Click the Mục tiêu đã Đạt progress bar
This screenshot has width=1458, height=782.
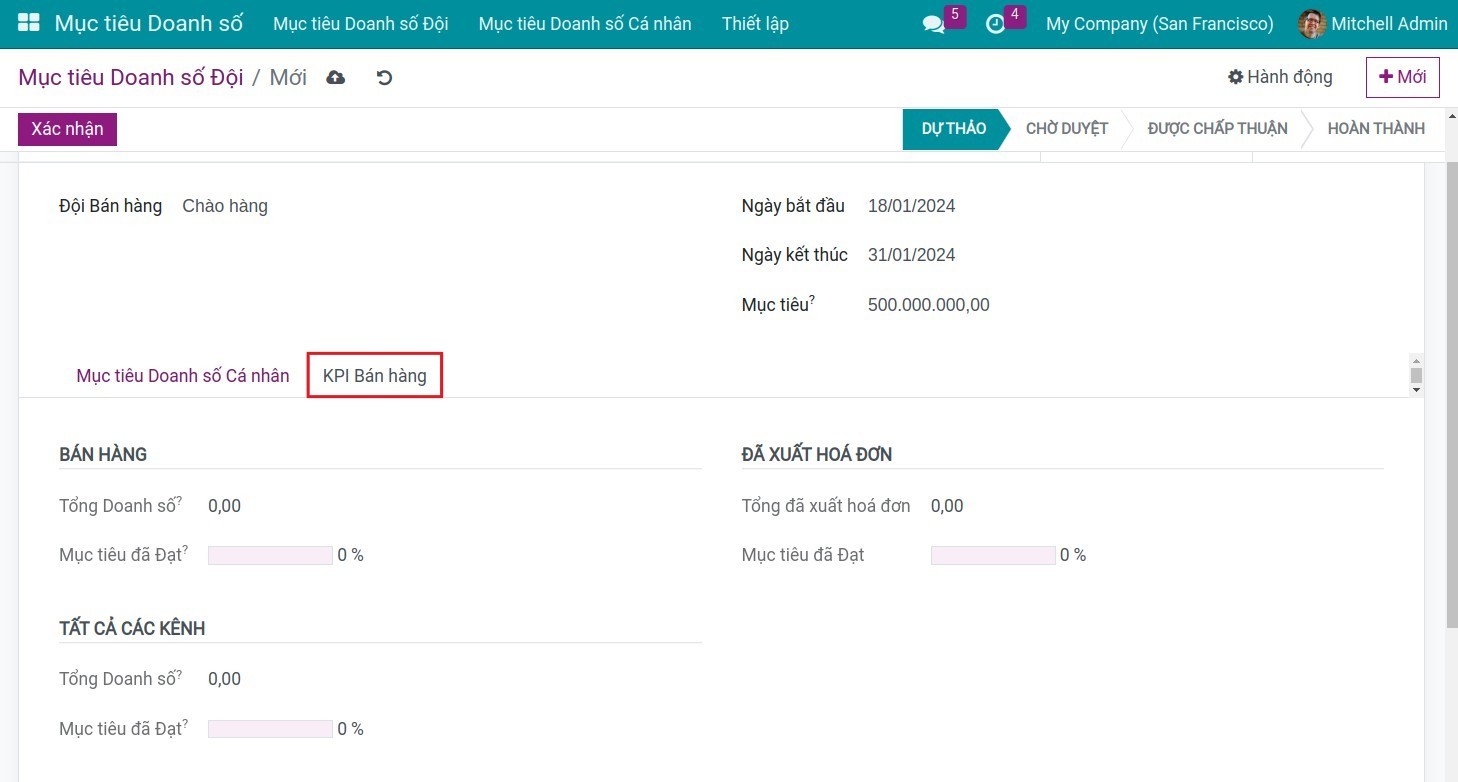tap(269, 554)
